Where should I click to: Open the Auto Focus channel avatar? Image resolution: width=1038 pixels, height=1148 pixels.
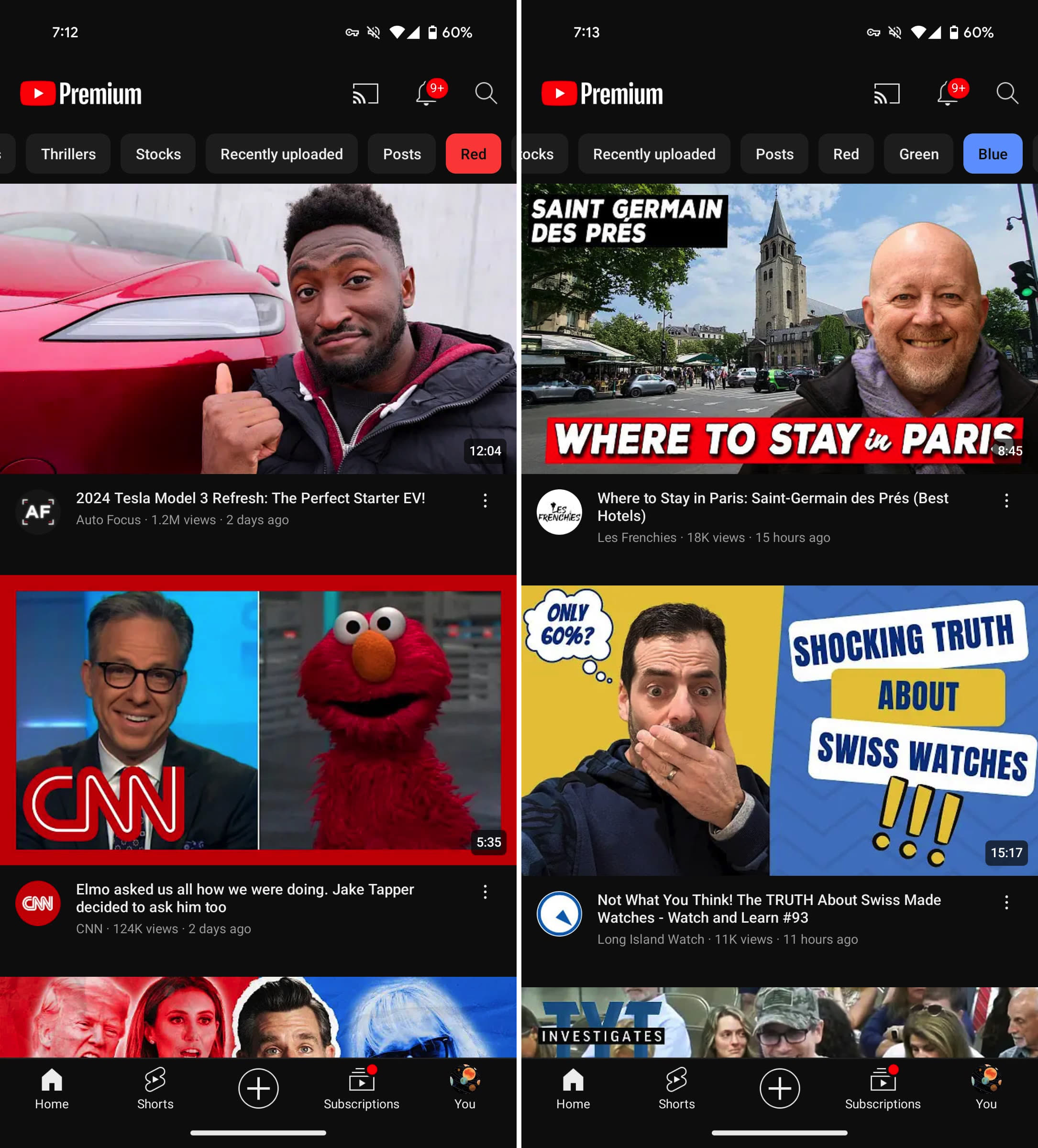coord(38,511)
